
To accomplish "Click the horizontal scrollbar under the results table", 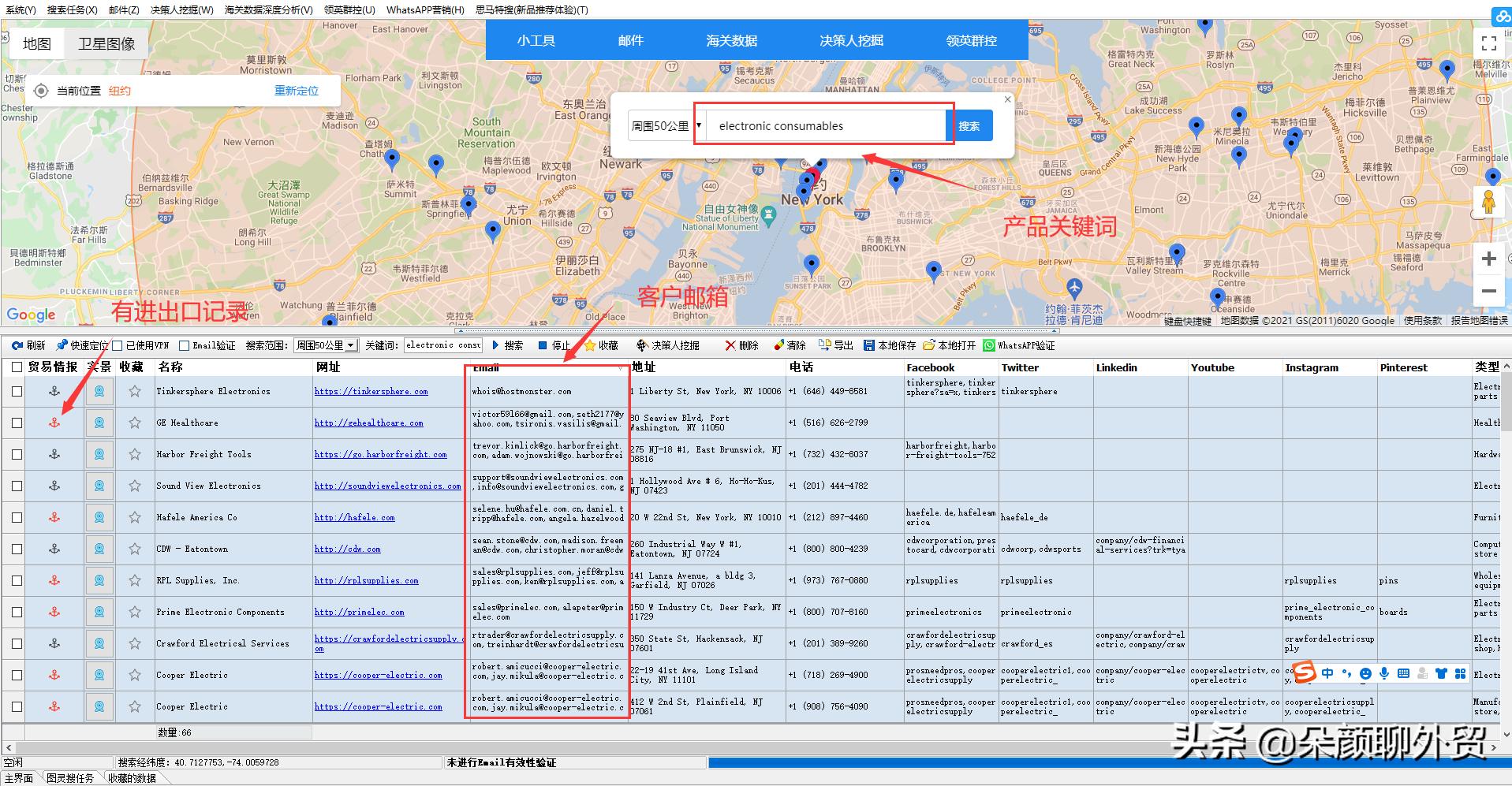I will 749,747.
